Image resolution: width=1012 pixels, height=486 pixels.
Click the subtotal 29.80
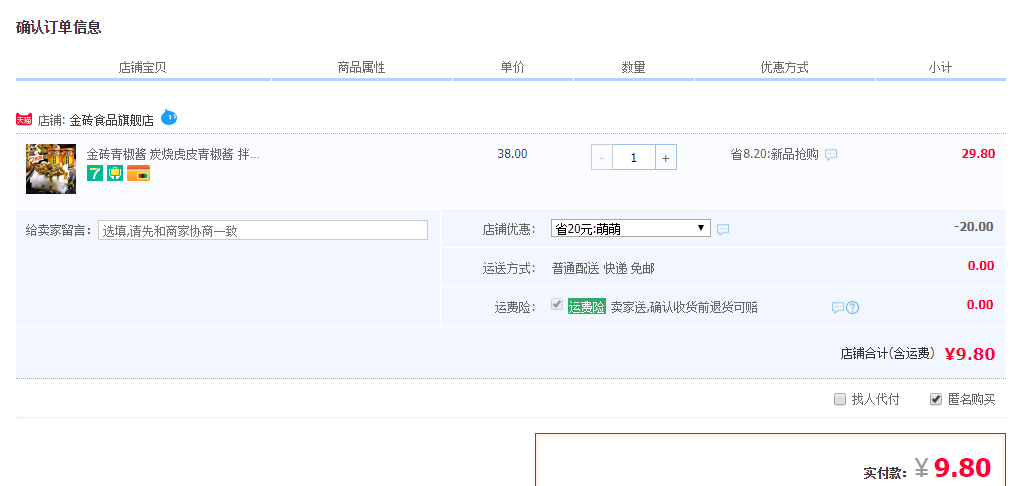tap(978, 154)
